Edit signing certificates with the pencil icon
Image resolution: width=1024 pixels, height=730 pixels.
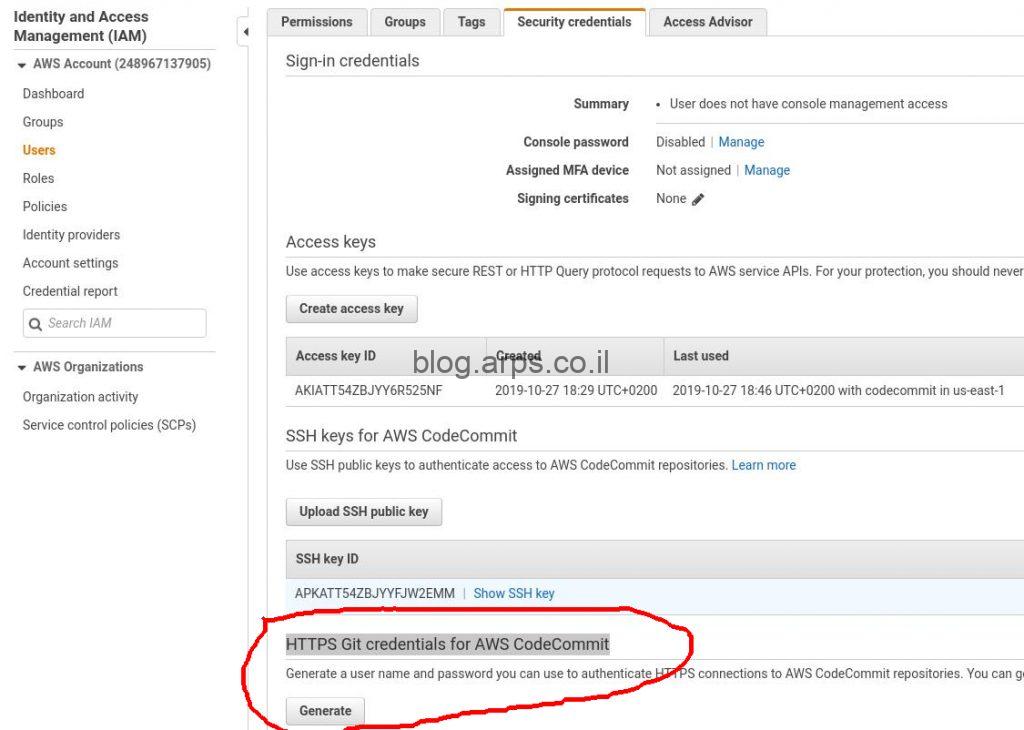697,199
